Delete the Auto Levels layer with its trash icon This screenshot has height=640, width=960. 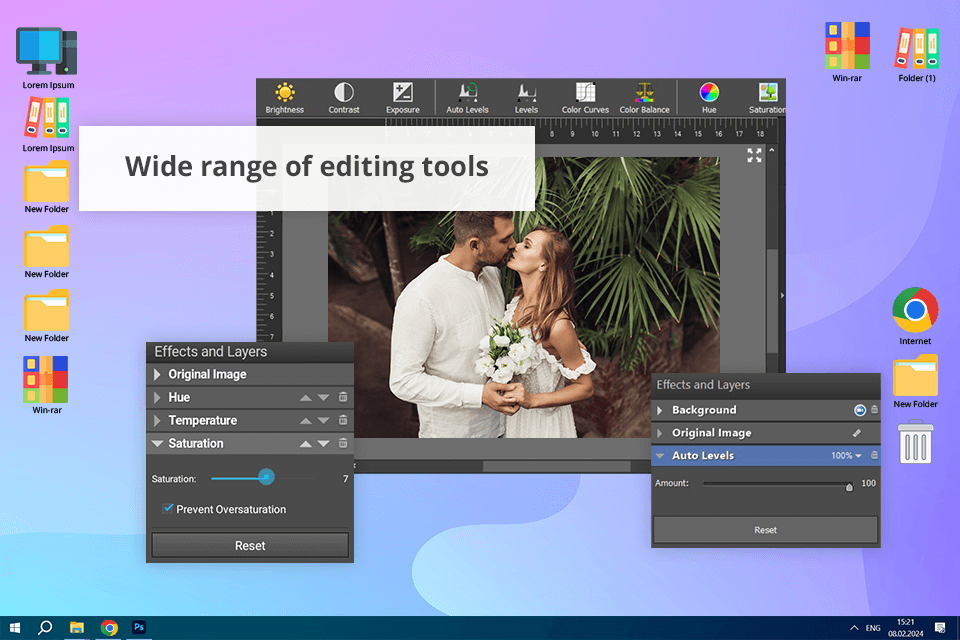pyautogui.click(x=874, y=455)
